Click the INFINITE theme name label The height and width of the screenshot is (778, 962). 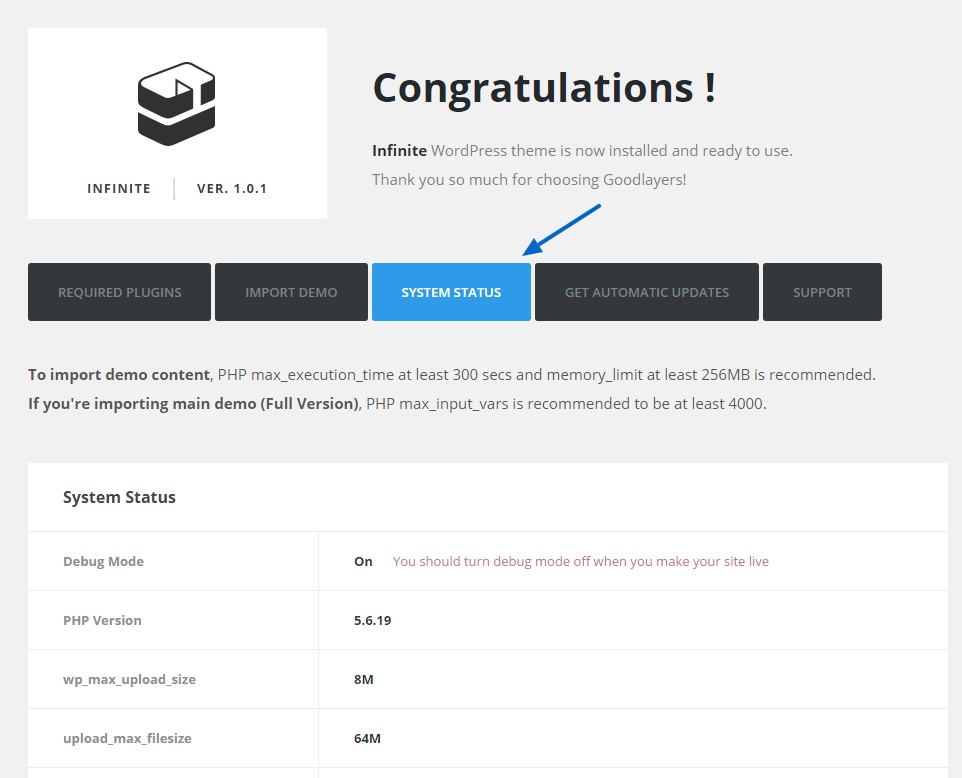point(119,188)
